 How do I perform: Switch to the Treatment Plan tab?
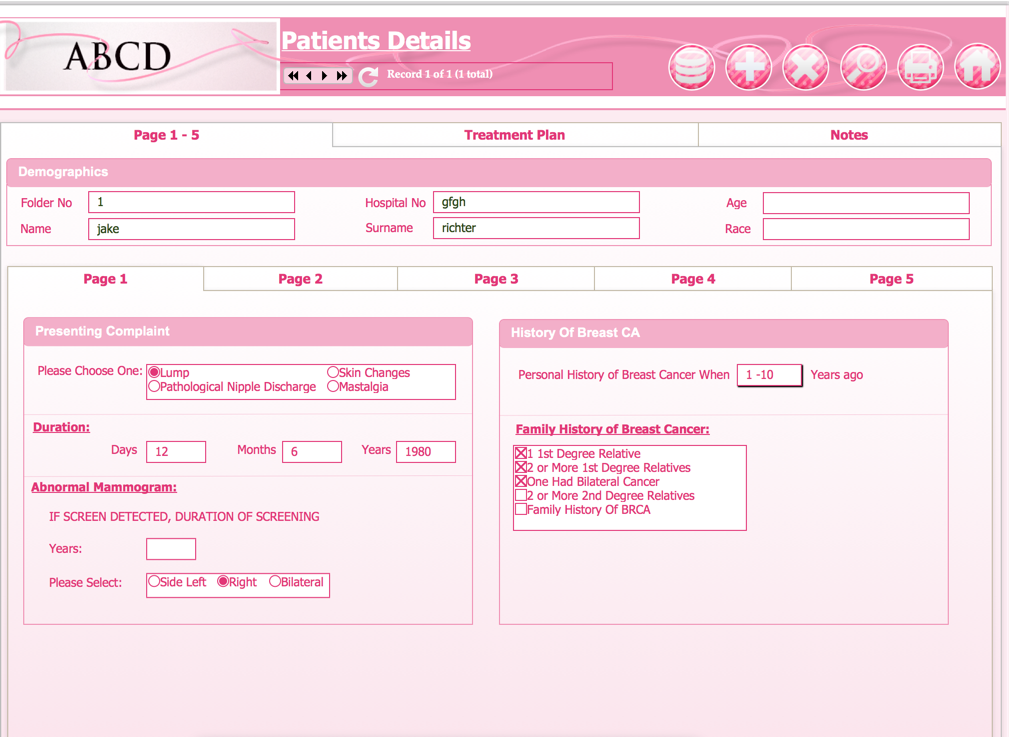[514, 135]
